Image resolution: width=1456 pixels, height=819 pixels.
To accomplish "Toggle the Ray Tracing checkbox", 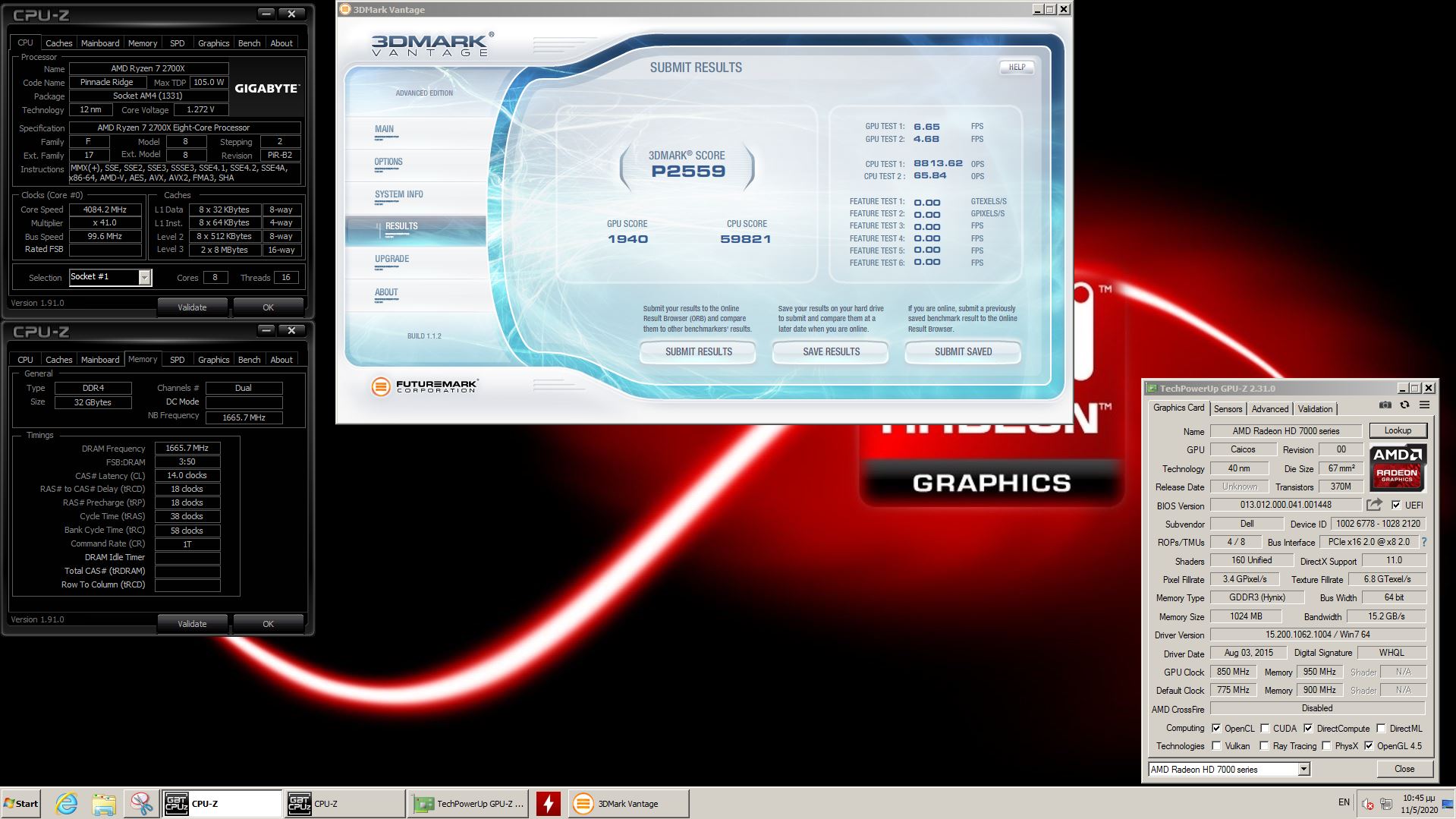I will 1265,745.
